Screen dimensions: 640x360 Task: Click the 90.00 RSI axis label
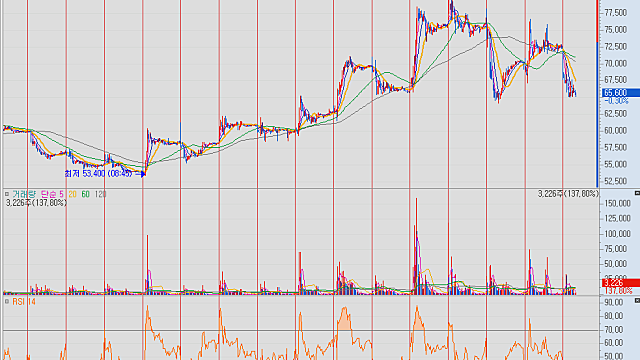click(613, 302)
